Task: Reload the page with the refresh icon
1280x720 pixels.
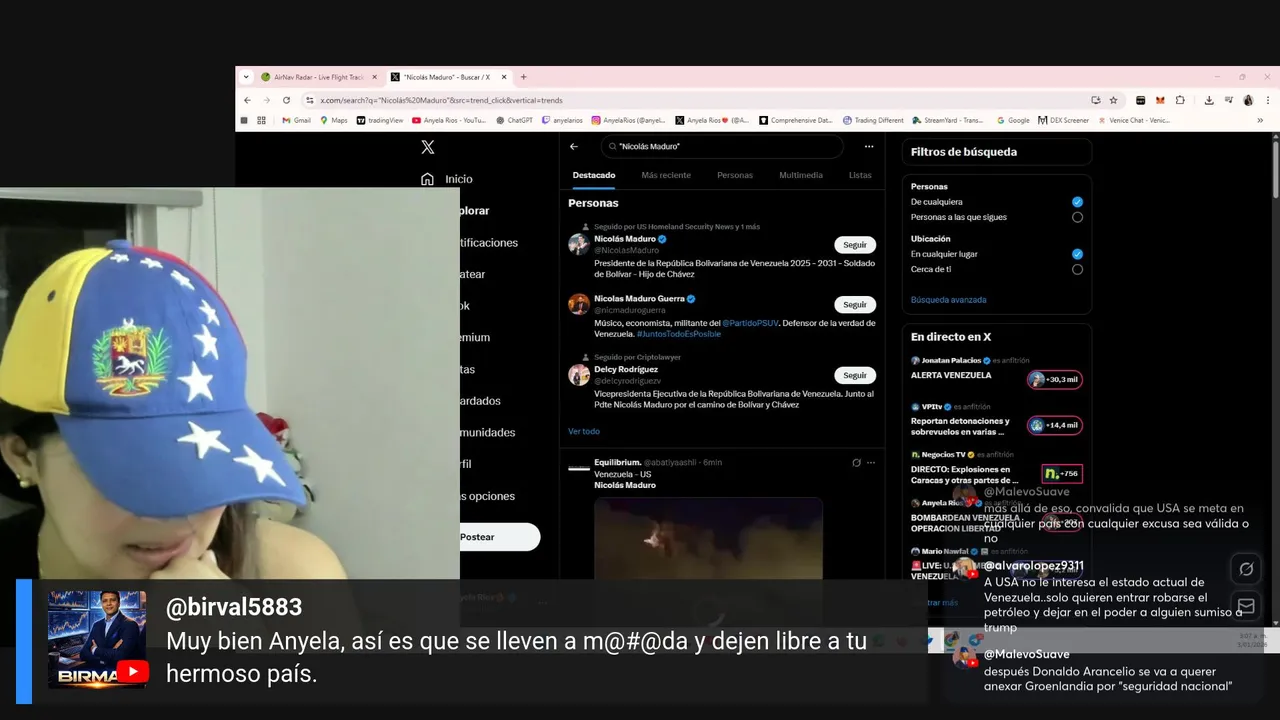Action: (286, 100)
